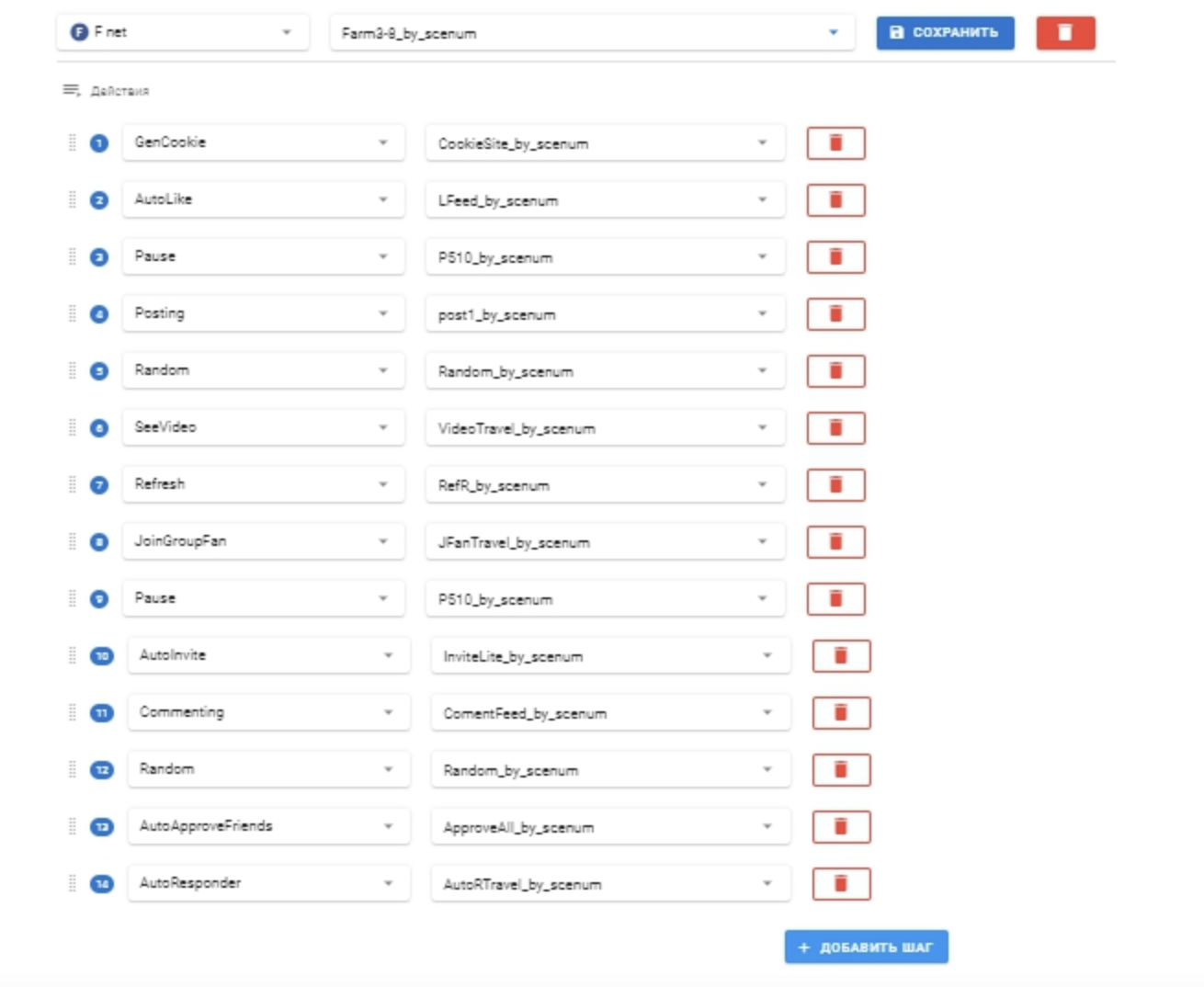Delete the SeeVideo step
Image resolution: width=1204 pixels, height=987 pixels.
coord(835,428)
